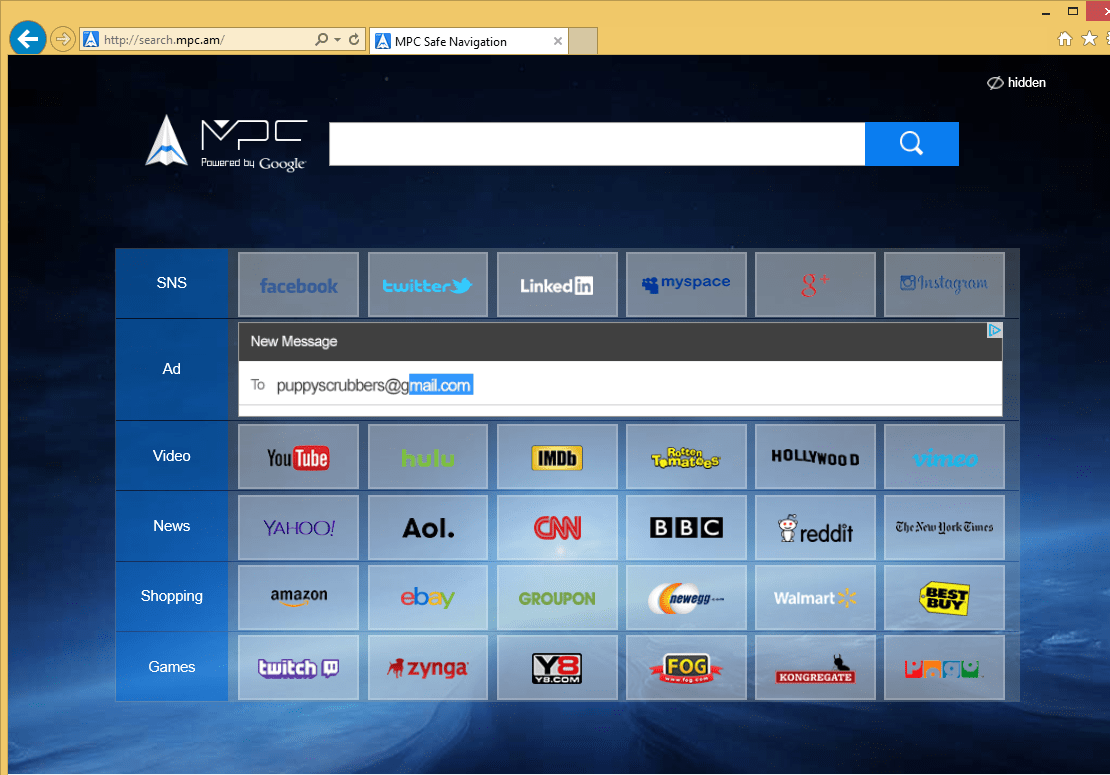Open the Instagram tile
The width and height of the screenshot is (1110, 775).
tap(944, 285)
